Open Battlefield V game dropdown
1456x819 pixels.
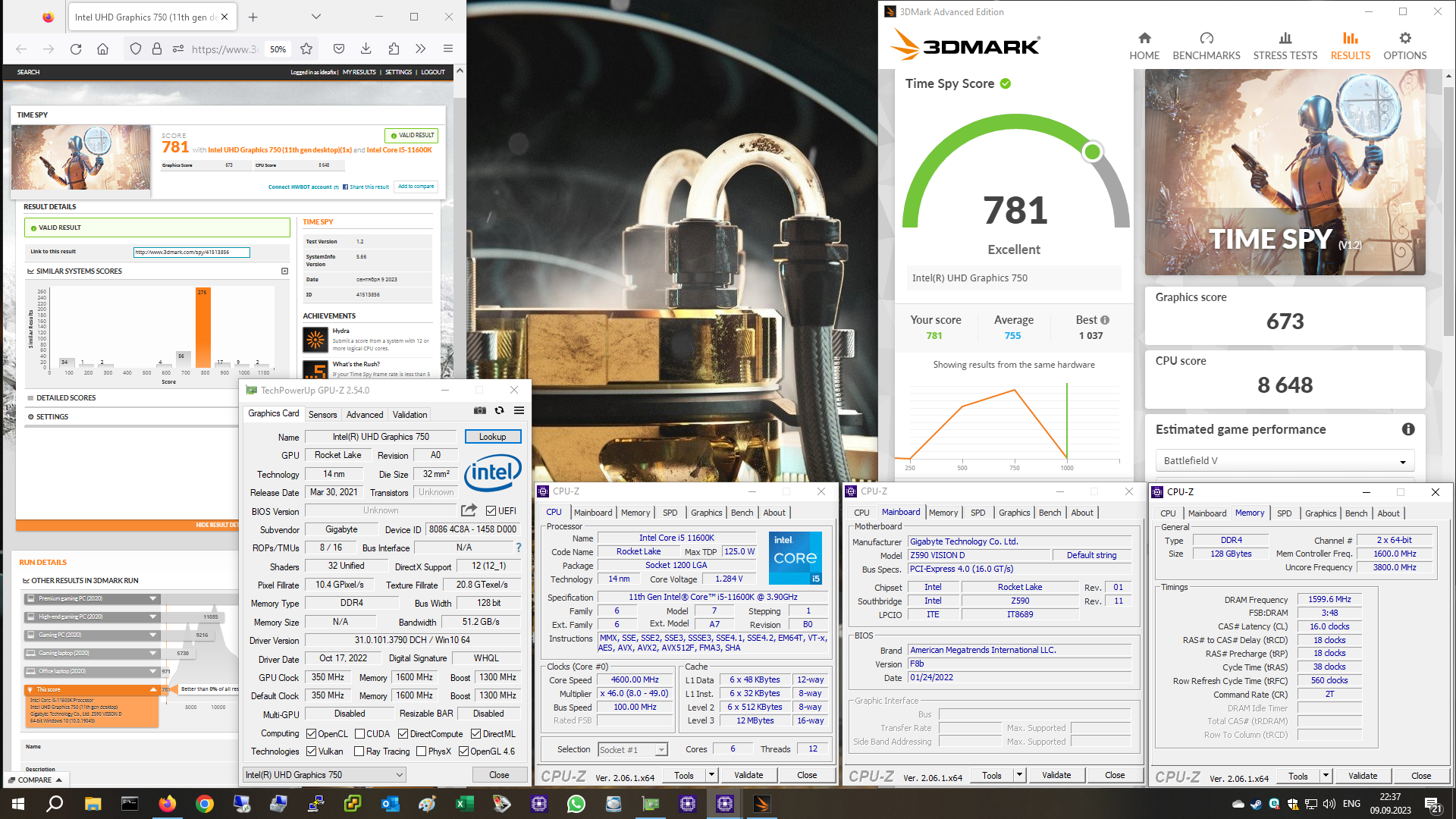1285,460
